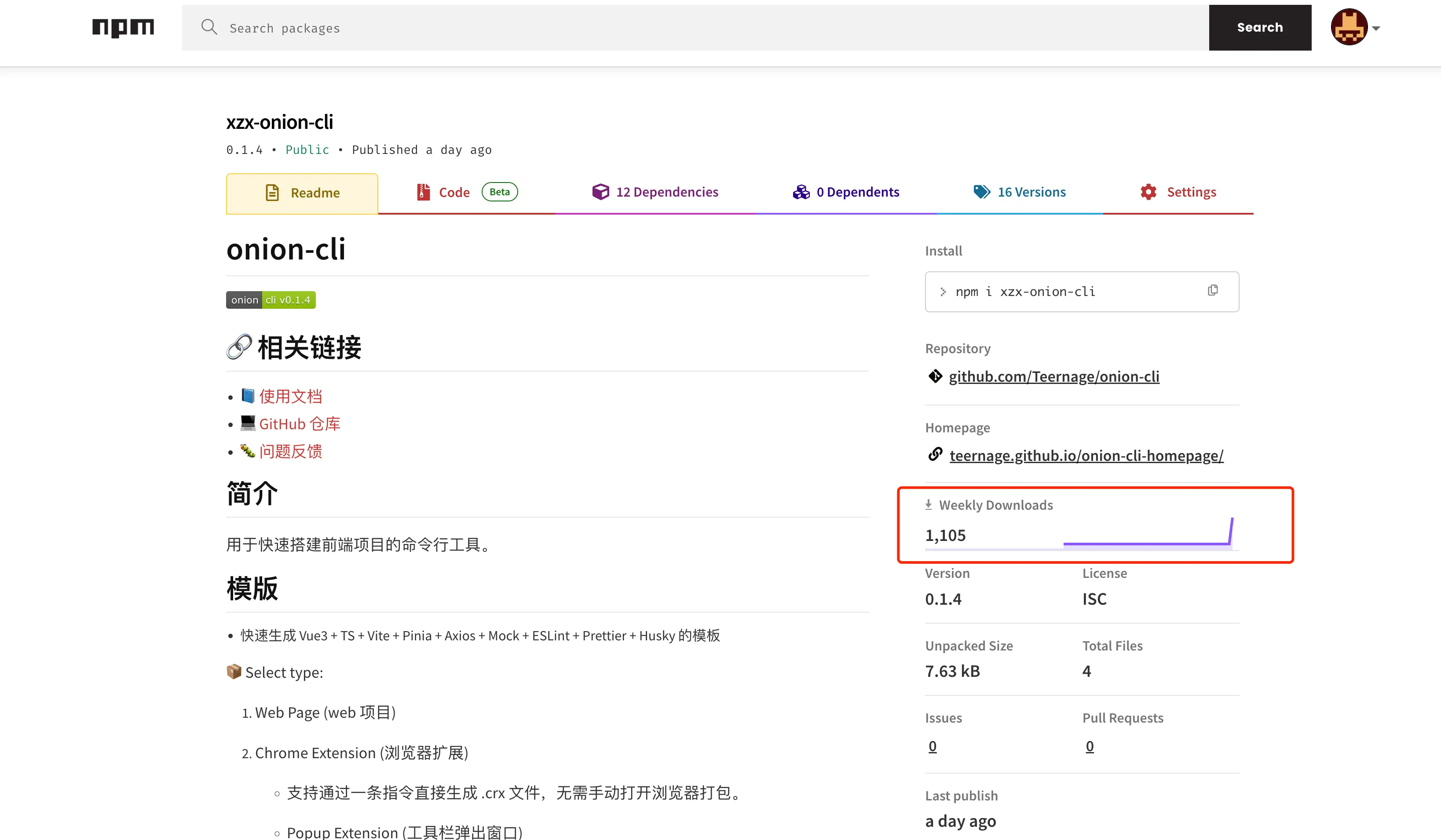Open the package Settings tab
This screenshot has width=1441, height=840.
click(1178, 192)
